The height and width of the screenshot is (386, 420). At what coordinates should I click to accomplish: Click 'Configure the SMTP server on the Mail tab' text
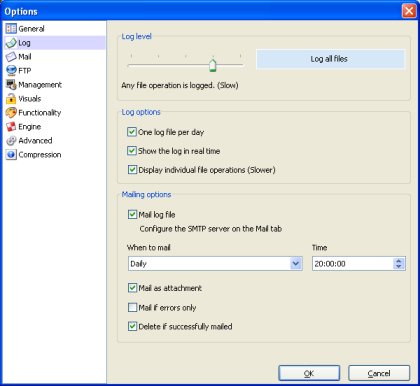click(x=211, y=229)
